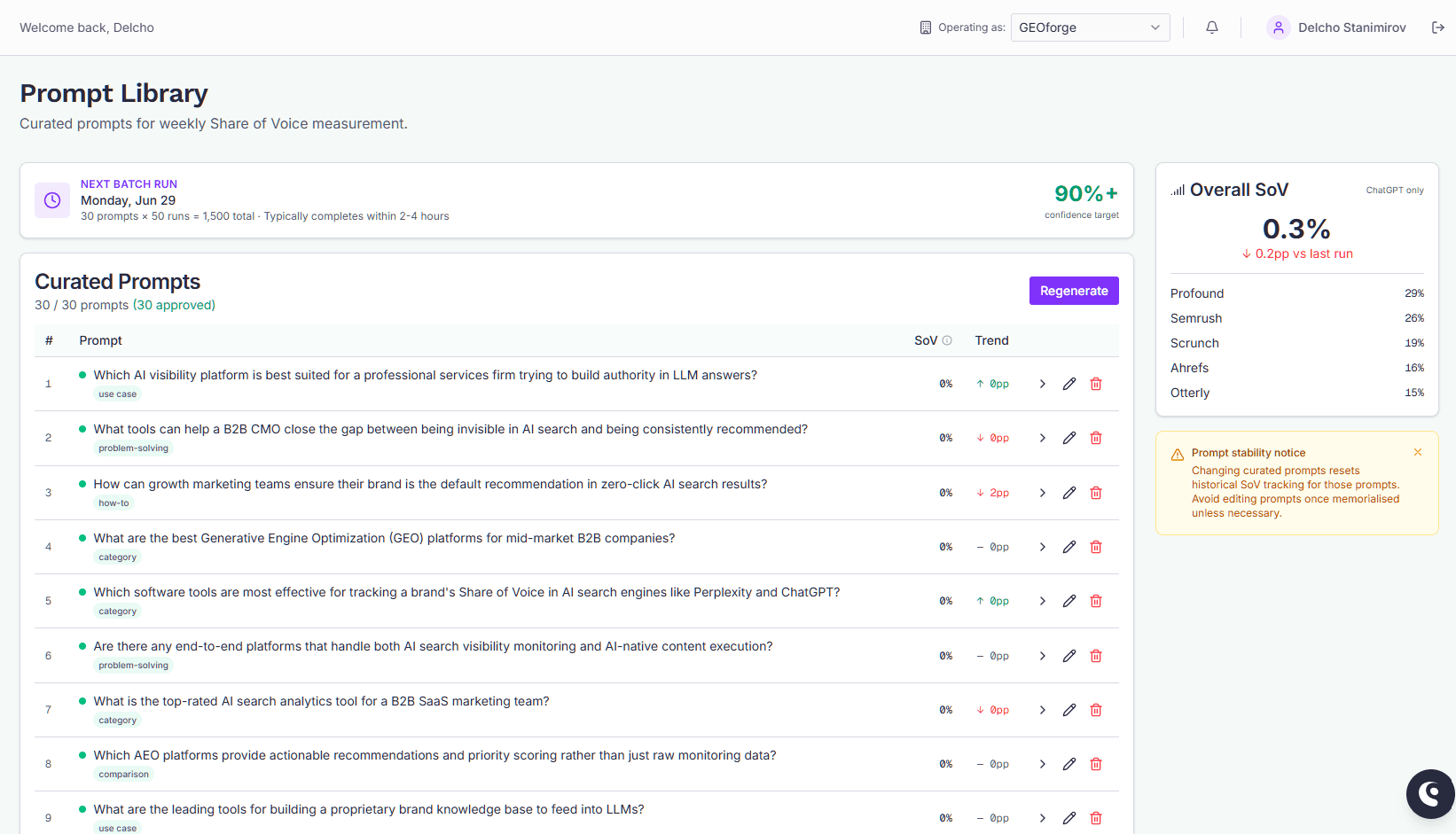This screenshot has height=834, width=1456.
Task: Edit prompt 6 about end-to-end platforms
Action: pos(1069,656)
